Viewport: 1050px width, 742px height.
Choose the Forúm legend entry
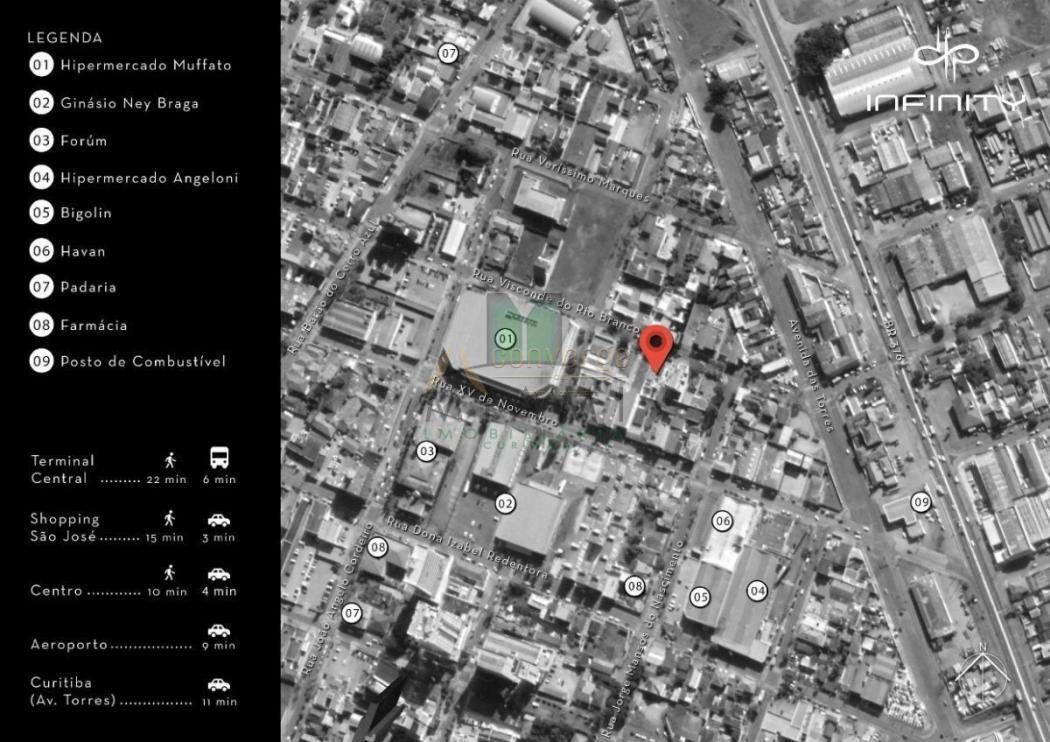[x=83, y=141]
